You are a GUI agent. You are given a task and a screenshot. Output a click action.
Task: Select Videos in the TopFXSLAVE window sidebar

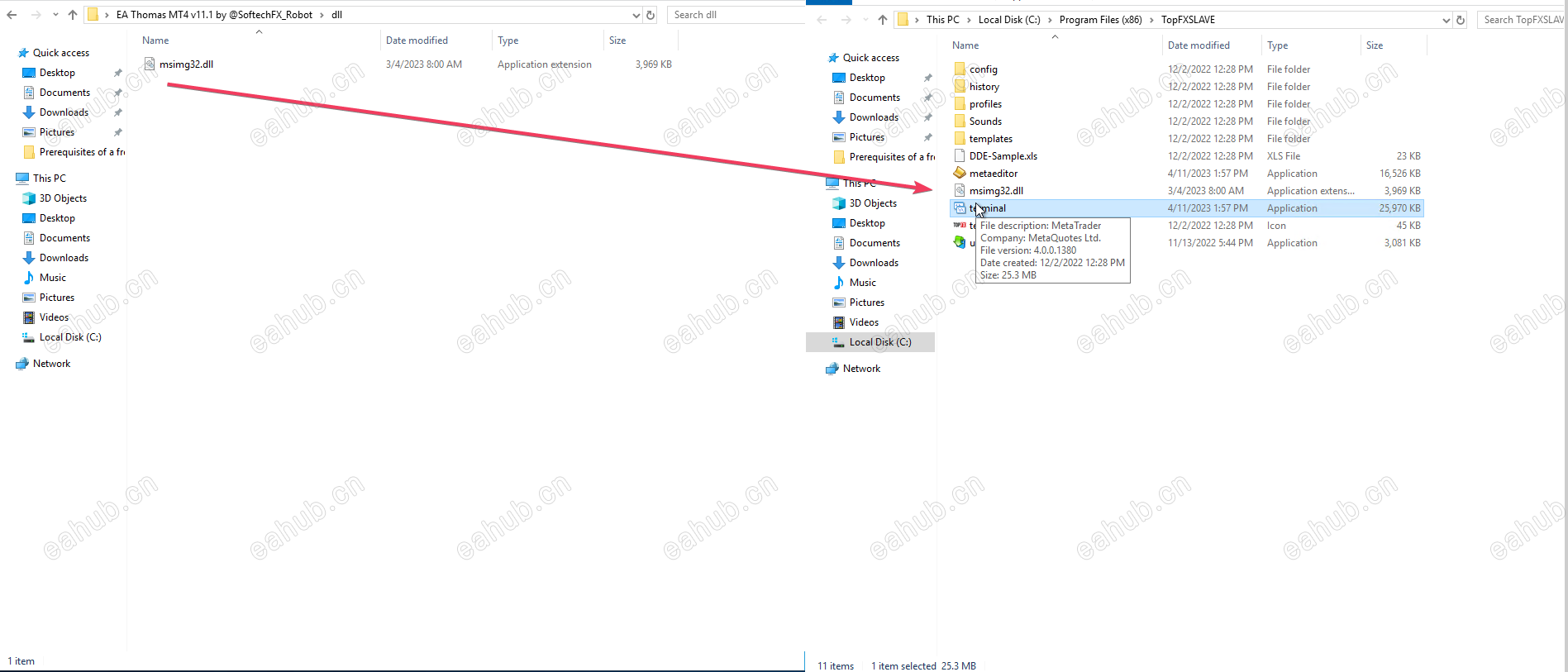tap(864, 322)
